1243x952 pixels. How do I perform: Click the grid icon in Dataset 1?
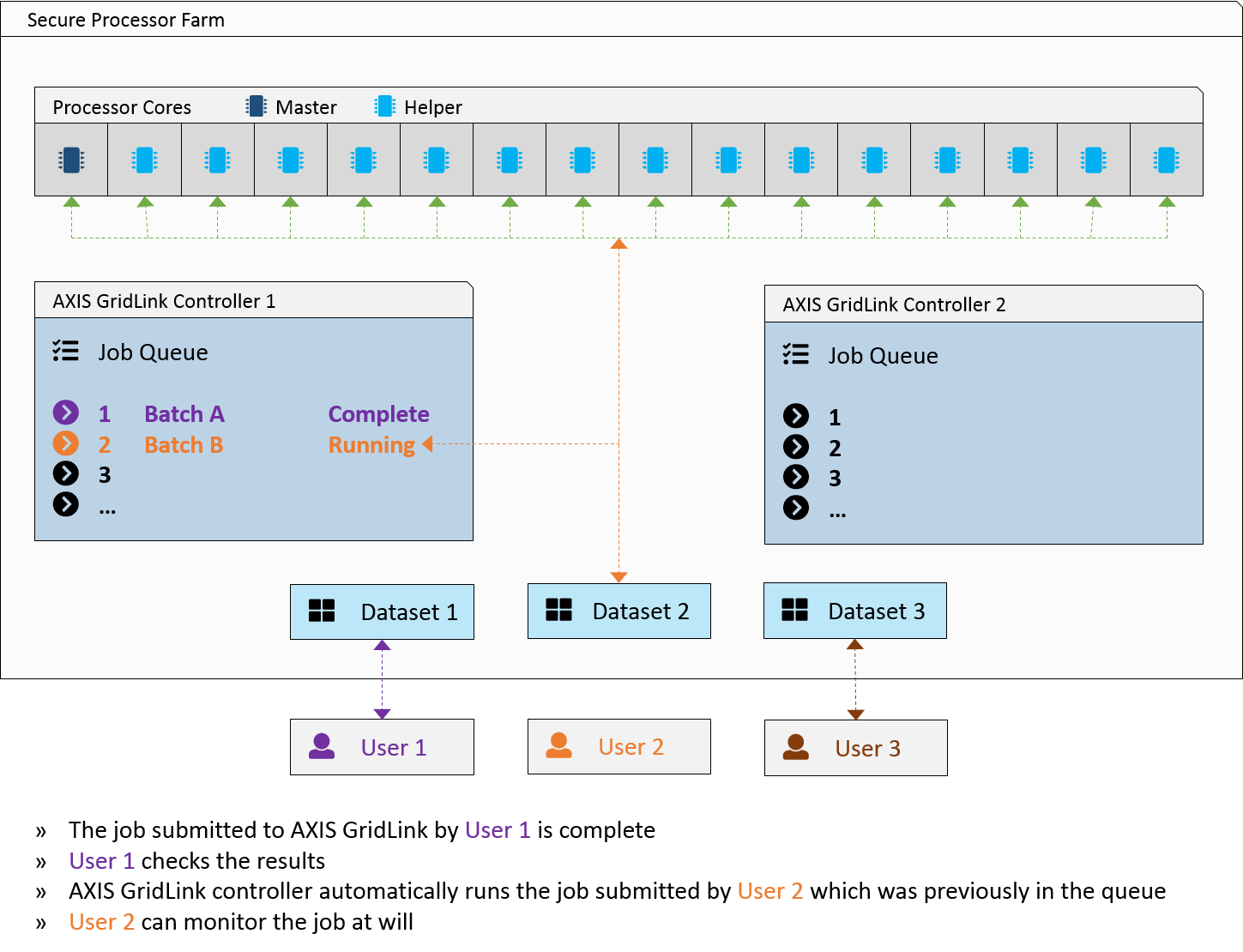tap(322, 611)
